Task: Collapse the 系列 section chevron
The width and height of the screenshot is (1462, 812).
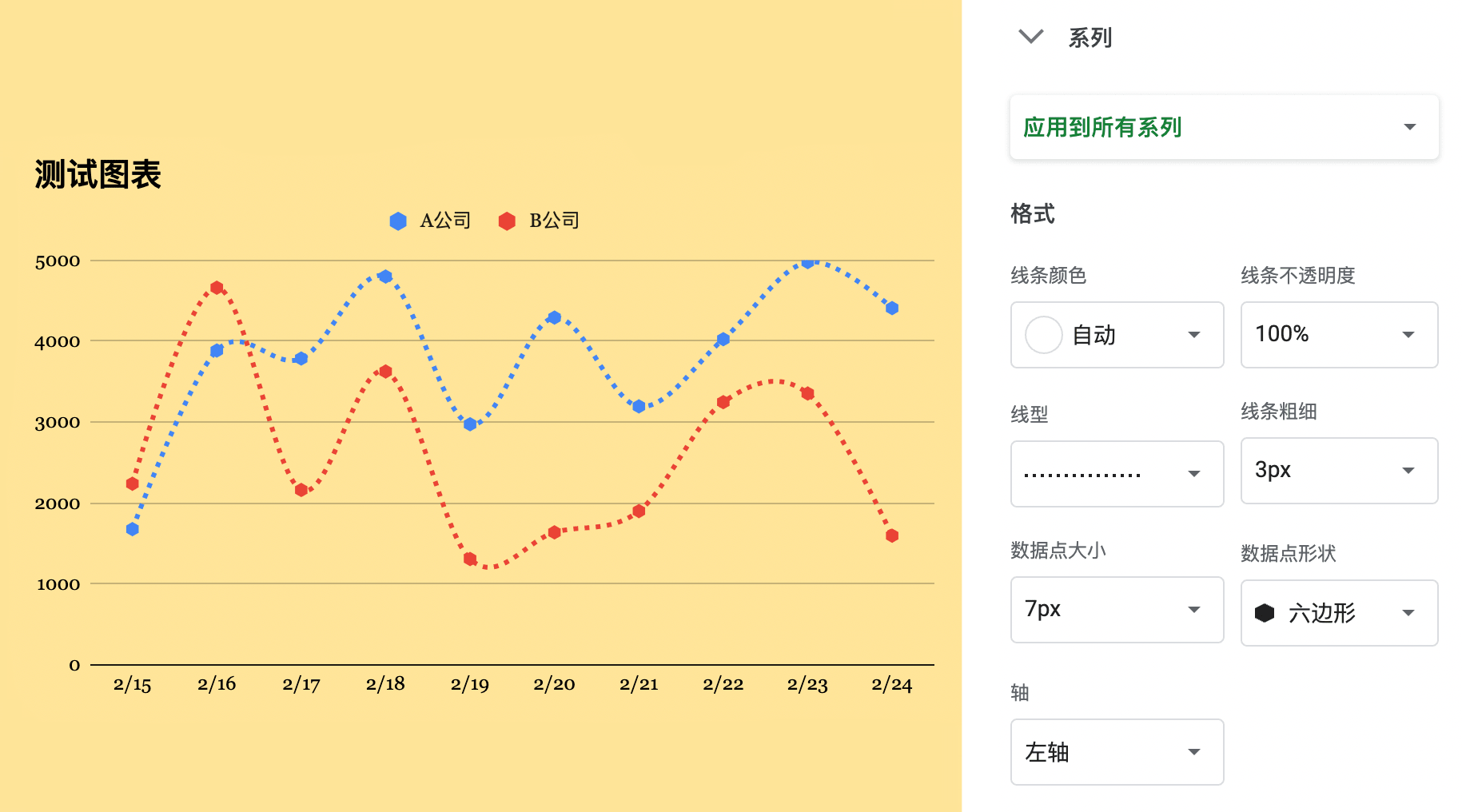Action: (1030, 37)
